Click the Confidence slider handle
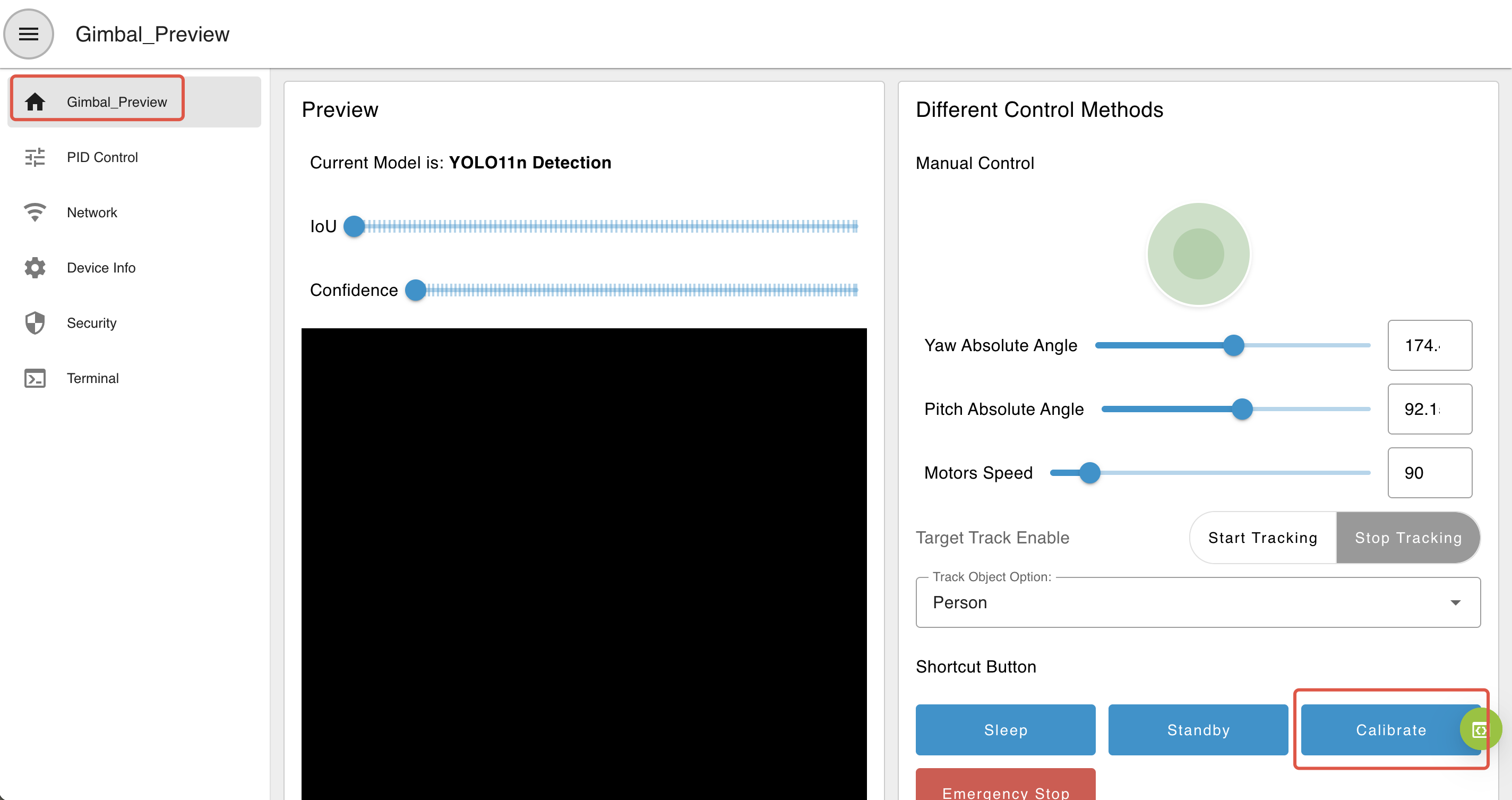The image size is (1512, 800). tap(416, 290)
